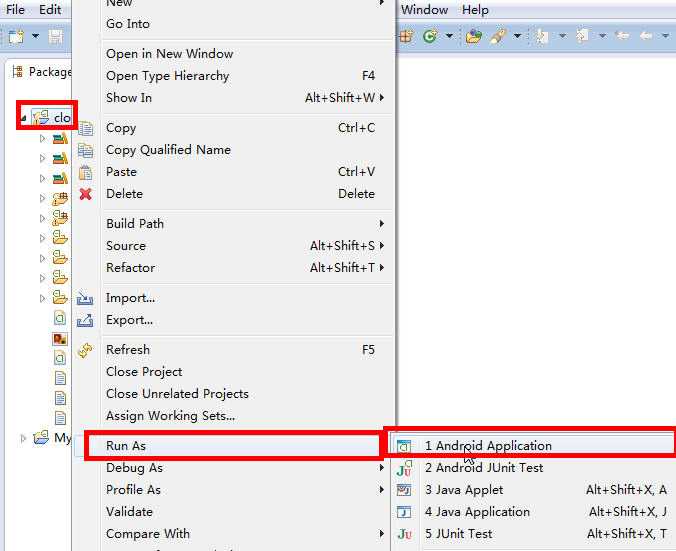Select the image file icon in the tree
The height and width of the screenshot is (551, 676).
click(60, 339)
